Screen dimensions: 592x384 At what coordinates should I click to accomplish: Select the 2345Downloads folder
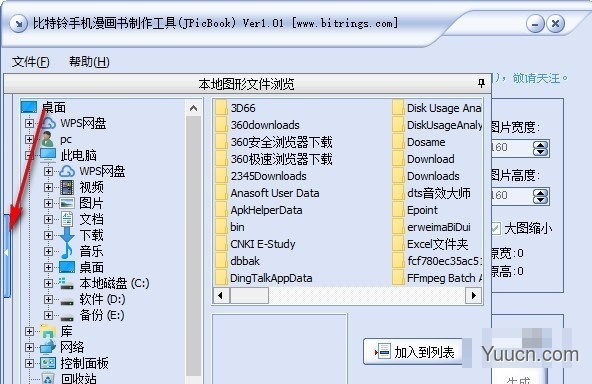(261, 176)
